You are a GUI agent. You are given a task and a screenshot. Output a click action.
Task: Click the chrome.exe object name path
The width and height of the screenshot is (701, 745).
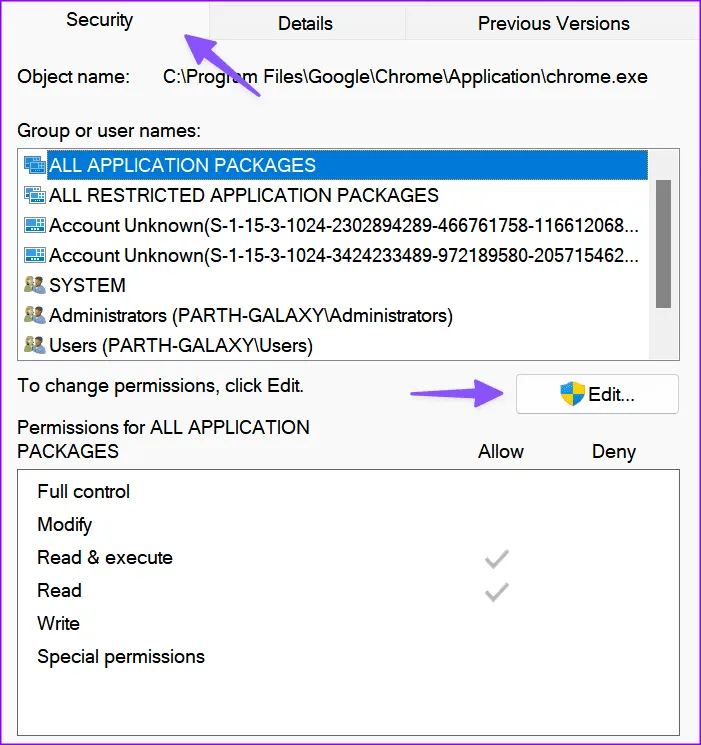(405, 76)
